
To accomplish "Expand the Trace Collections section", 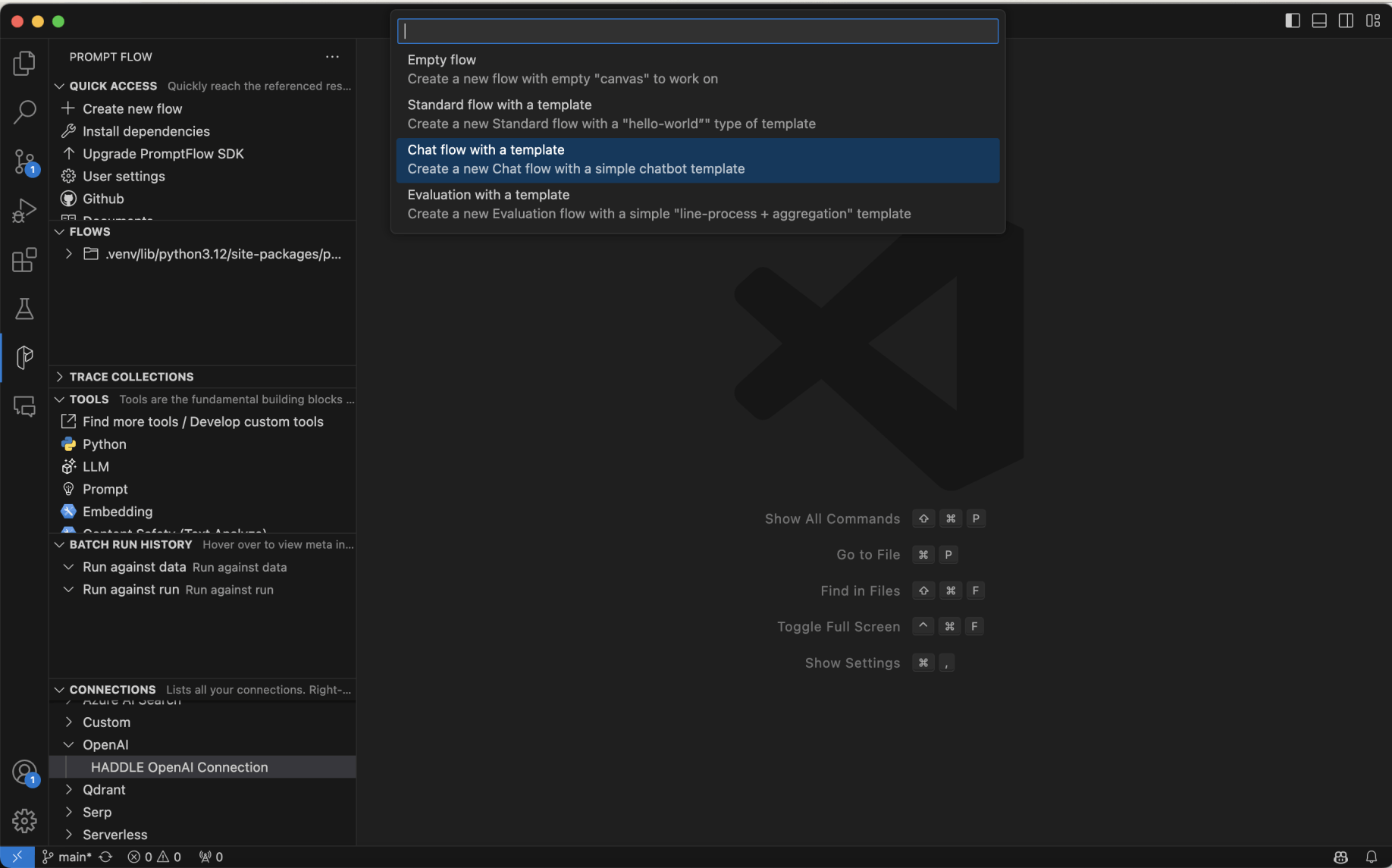I will point(131,377).
